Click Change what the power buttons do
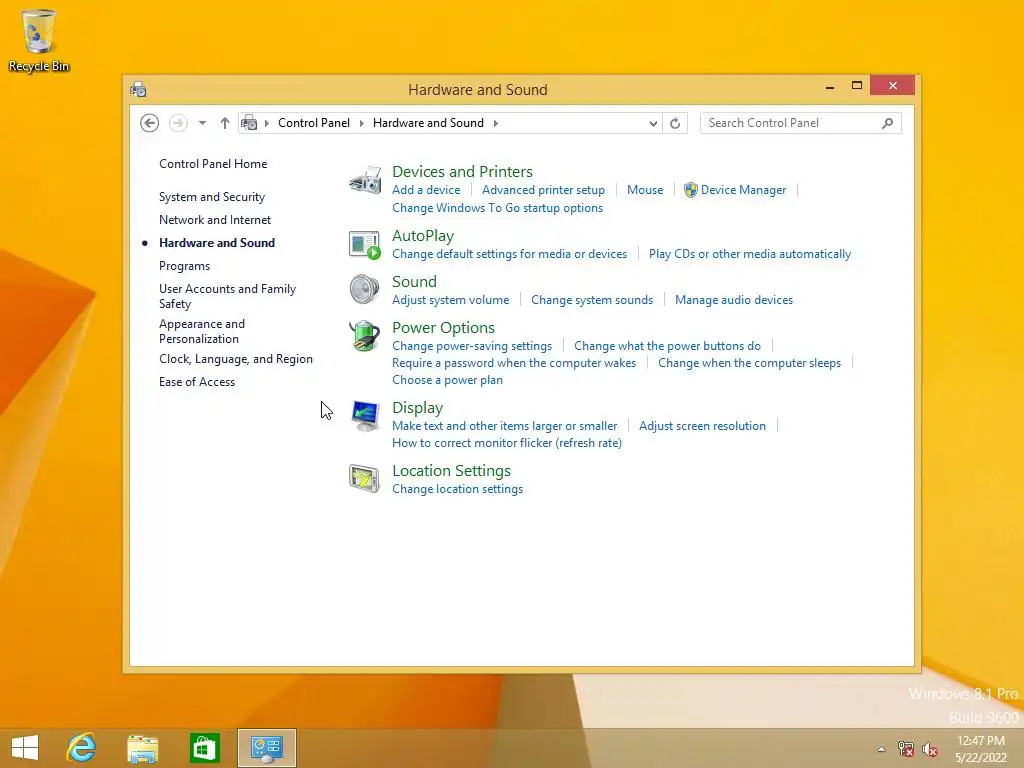This screenshot has width=1024, height=768. (667, 346)
